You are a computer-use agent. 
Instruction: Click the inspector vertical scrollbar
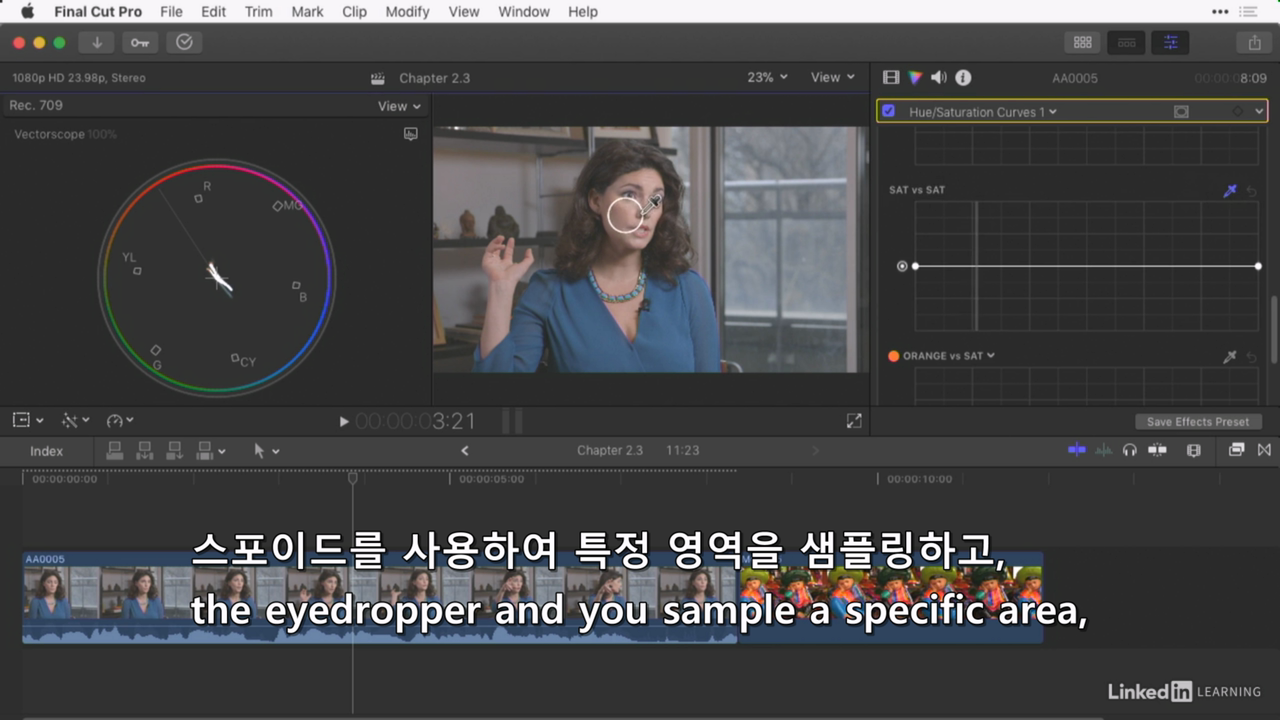click(1273, 329)
